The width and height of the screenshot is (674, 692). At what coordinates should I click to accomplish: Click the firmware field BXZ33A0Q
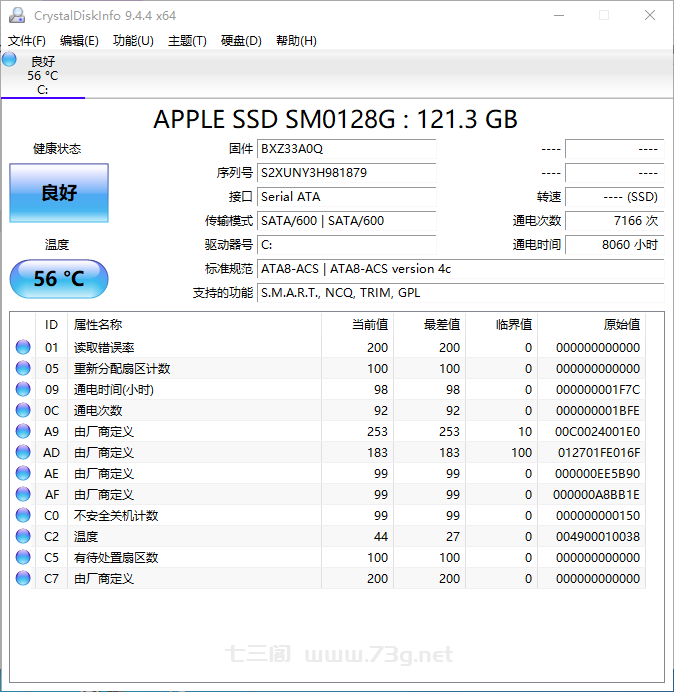347,149
